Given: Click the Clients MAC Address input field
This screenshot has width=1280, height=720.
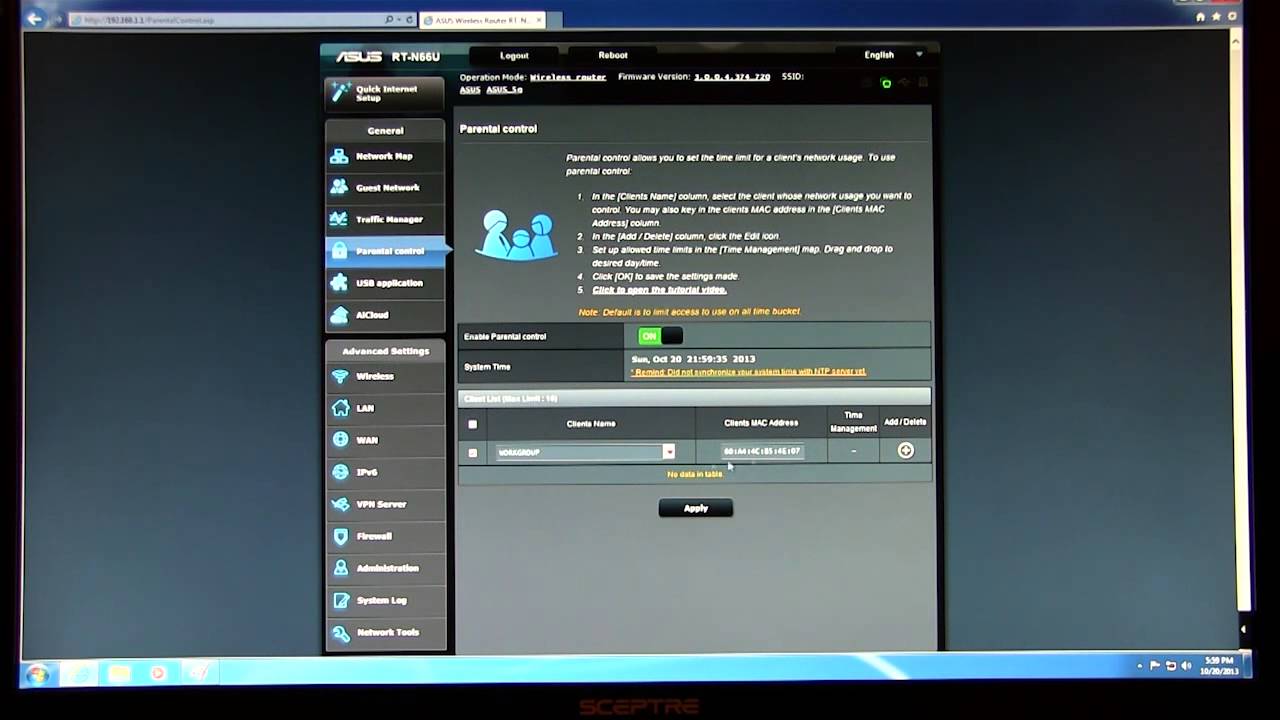Looking at the screenshot, I should pos(762,451).
